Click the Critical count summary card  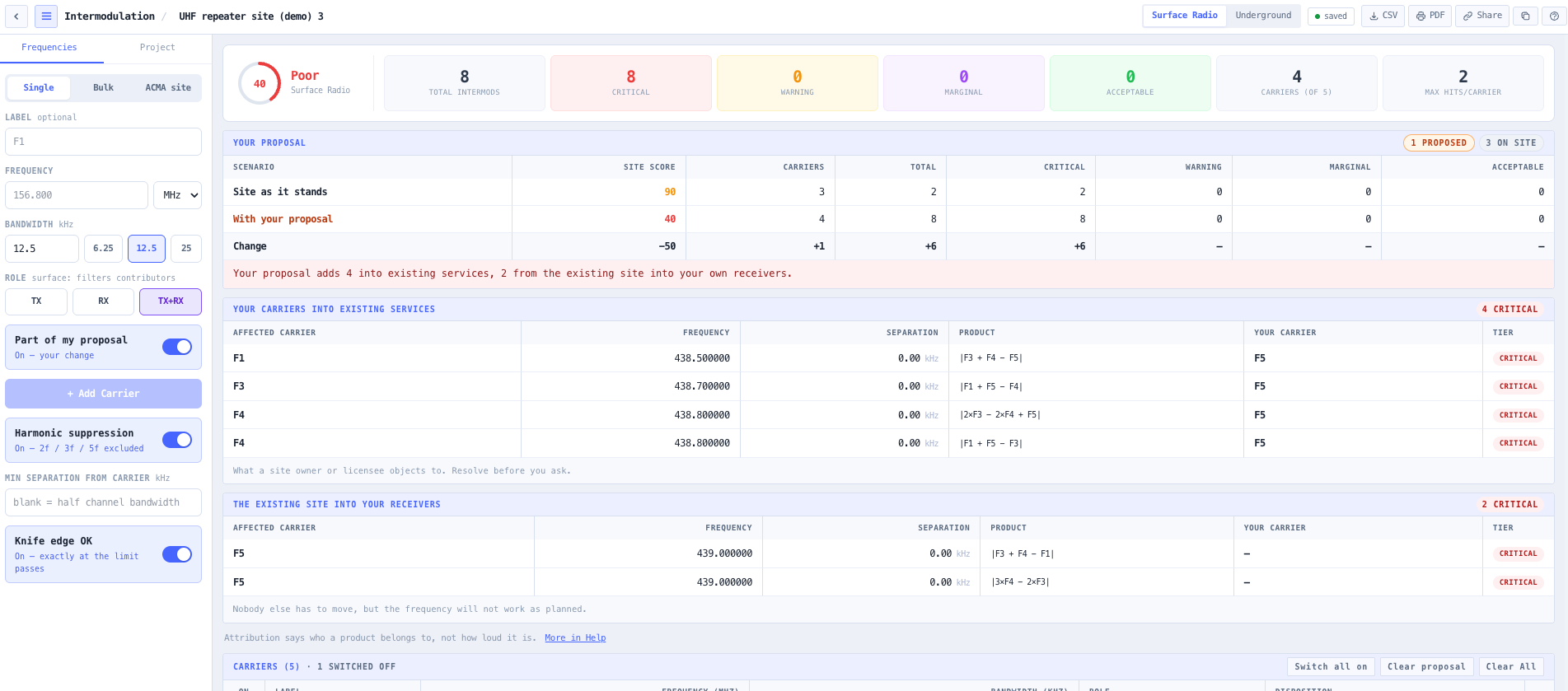click(x=631, y=83)
